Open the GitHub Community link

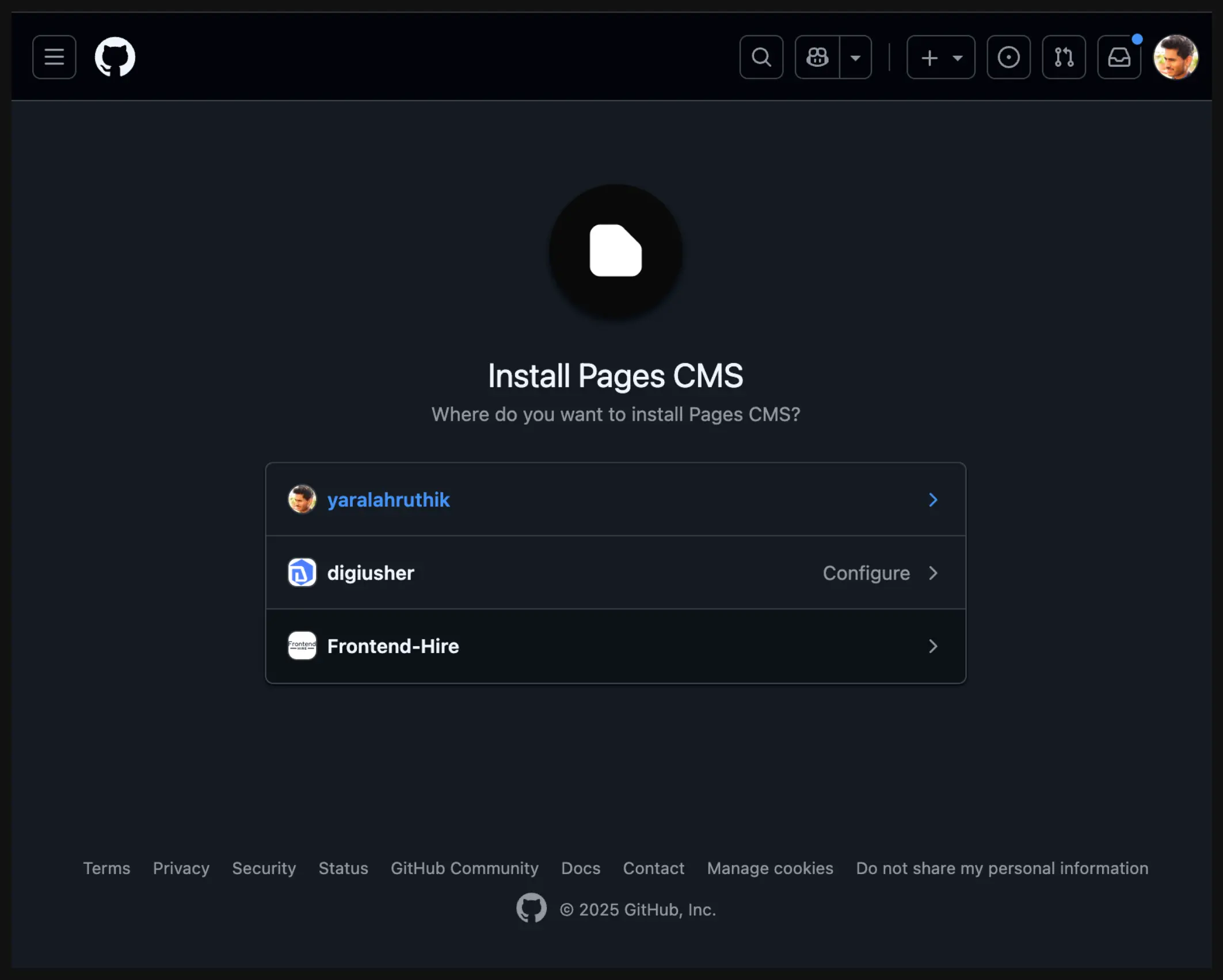[x=464, y=868]
